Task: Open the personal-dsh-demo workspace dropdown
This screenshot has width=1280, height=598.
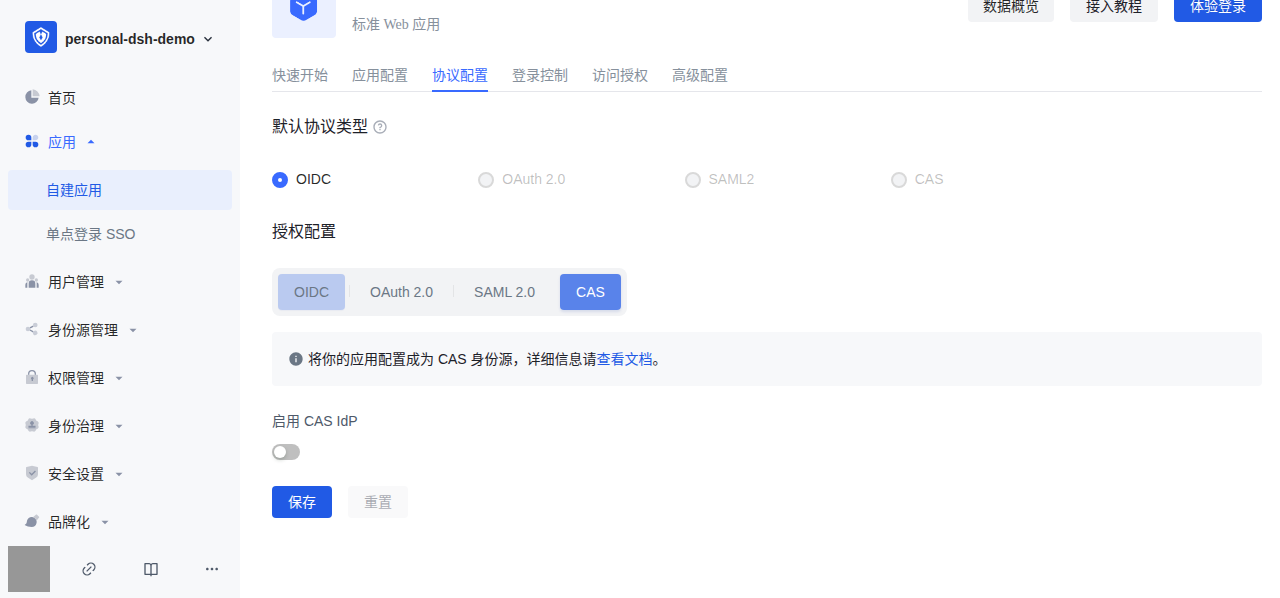Action: pyautogui.click(x=208, y=39)
